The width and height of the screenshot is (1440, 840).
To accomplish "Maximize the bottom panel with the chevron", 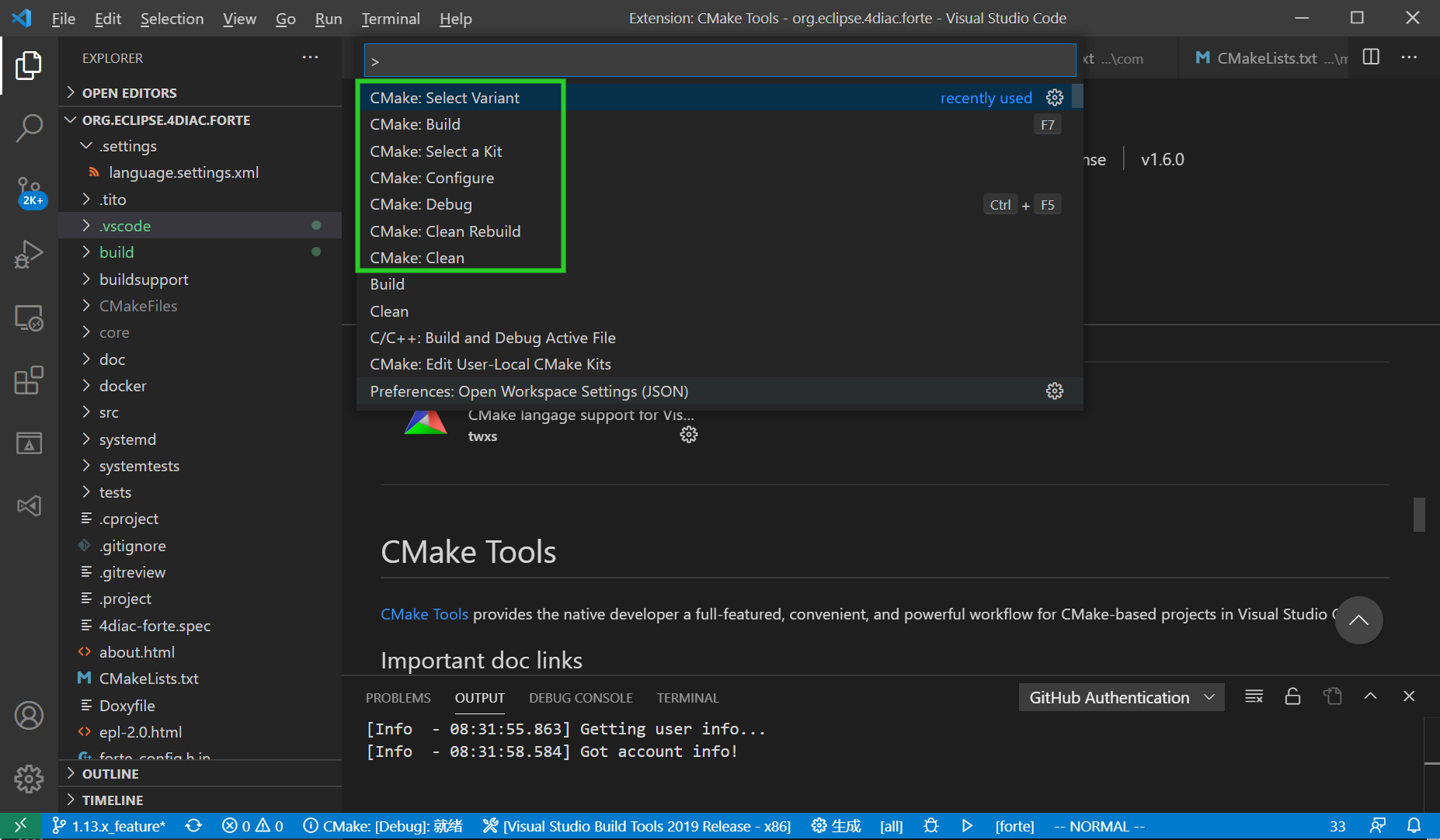I will 1371,696.
